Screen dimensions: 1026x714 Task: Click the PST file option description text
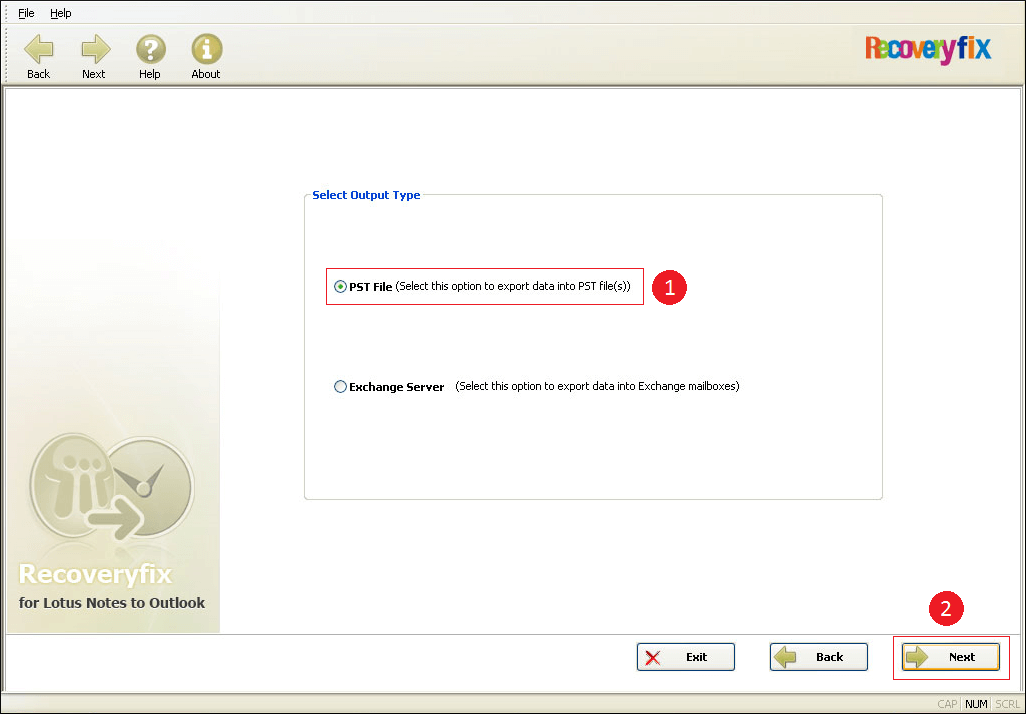513,287
